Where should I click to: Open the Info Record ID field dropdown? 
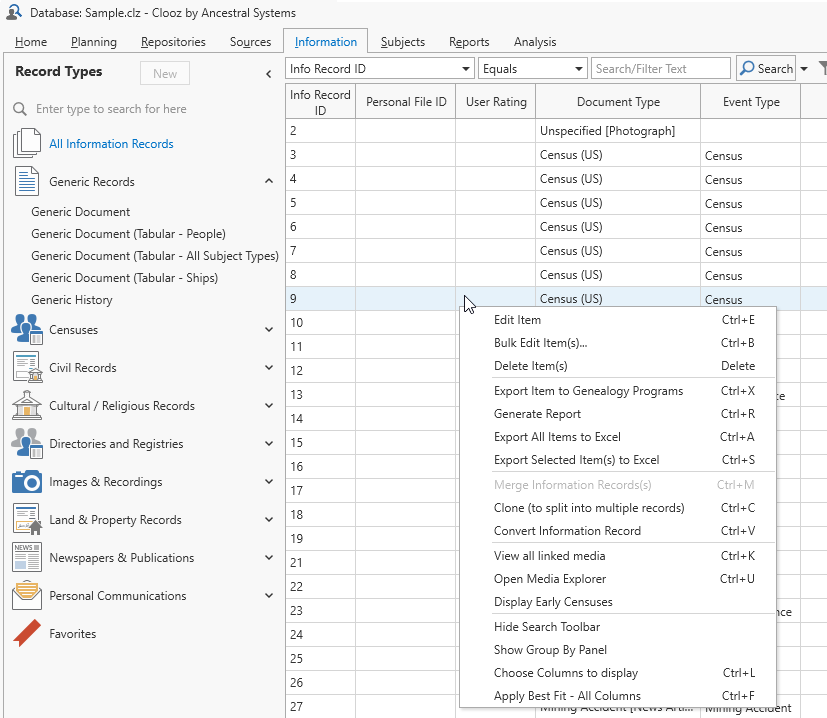pyautogui.click(x=467, y=69)
